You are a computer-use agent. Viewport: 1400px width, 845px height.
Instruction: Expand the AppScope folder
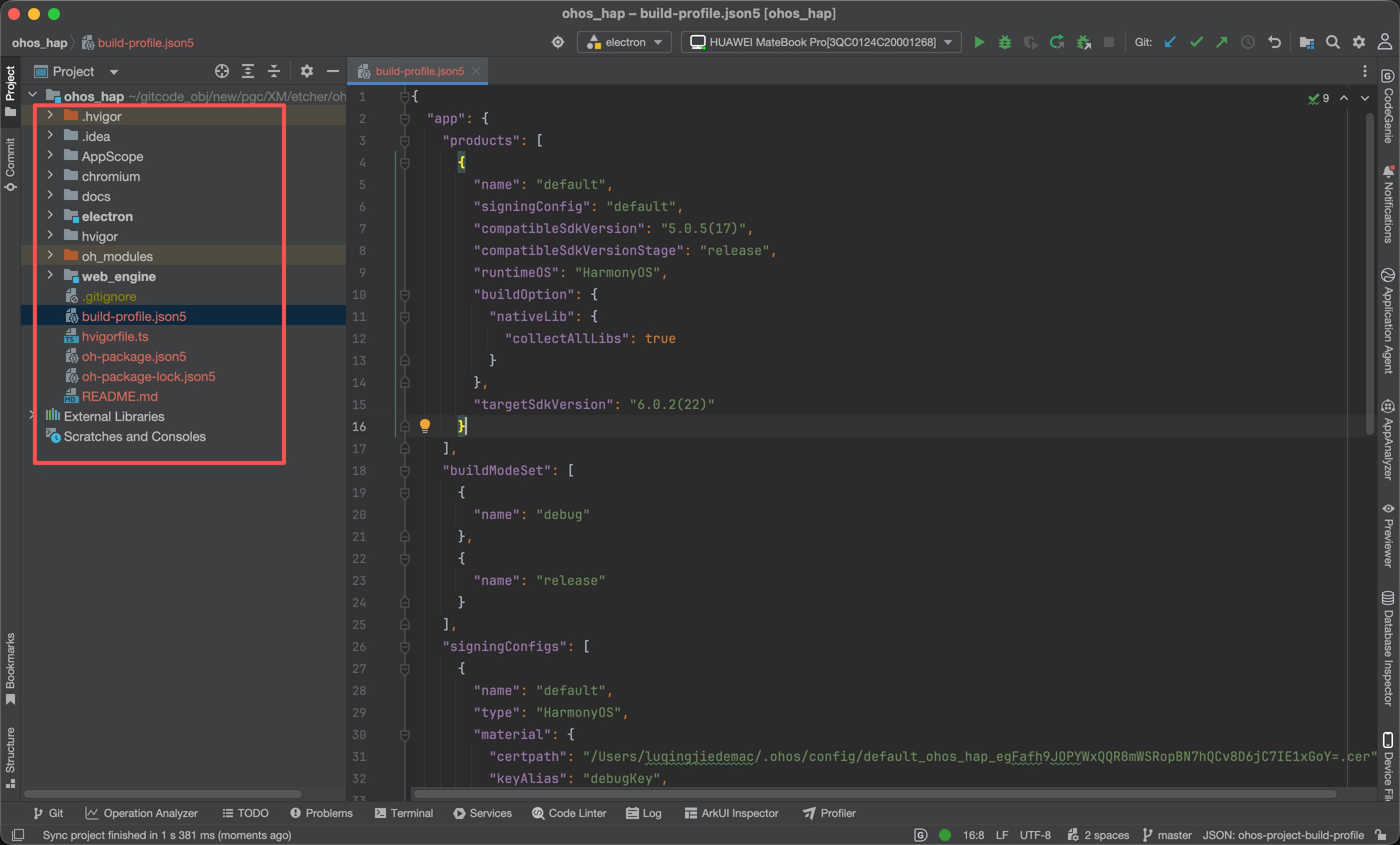[x=50, y=155]
